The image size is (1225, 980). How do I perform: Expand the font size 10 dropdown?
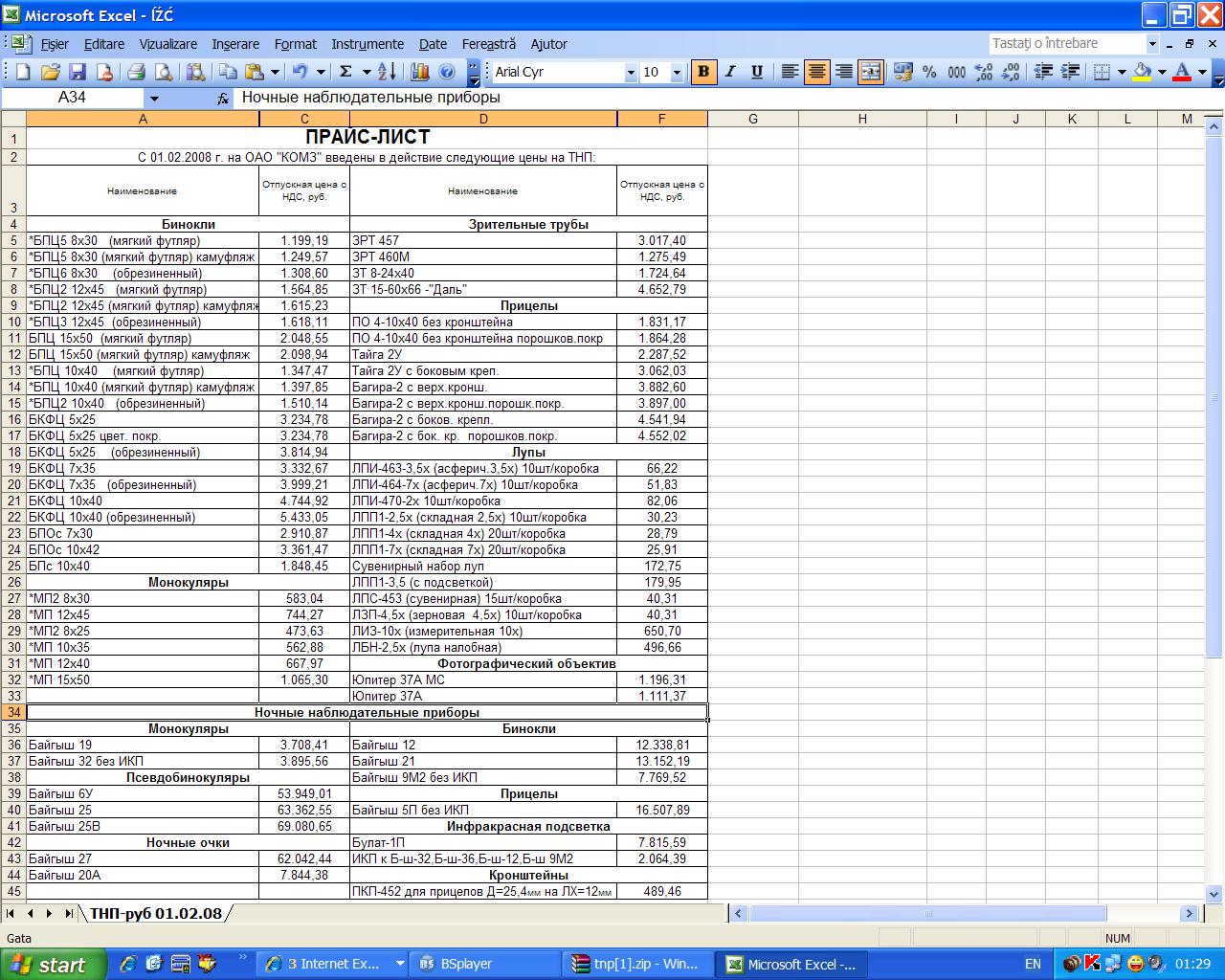click(x=677, y=73)
